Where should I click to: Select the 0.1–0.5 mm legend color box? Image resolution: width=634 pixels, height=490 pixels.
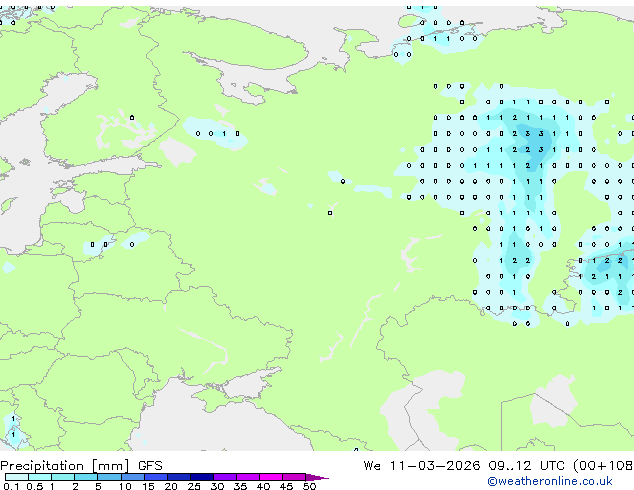pos(17,477)
